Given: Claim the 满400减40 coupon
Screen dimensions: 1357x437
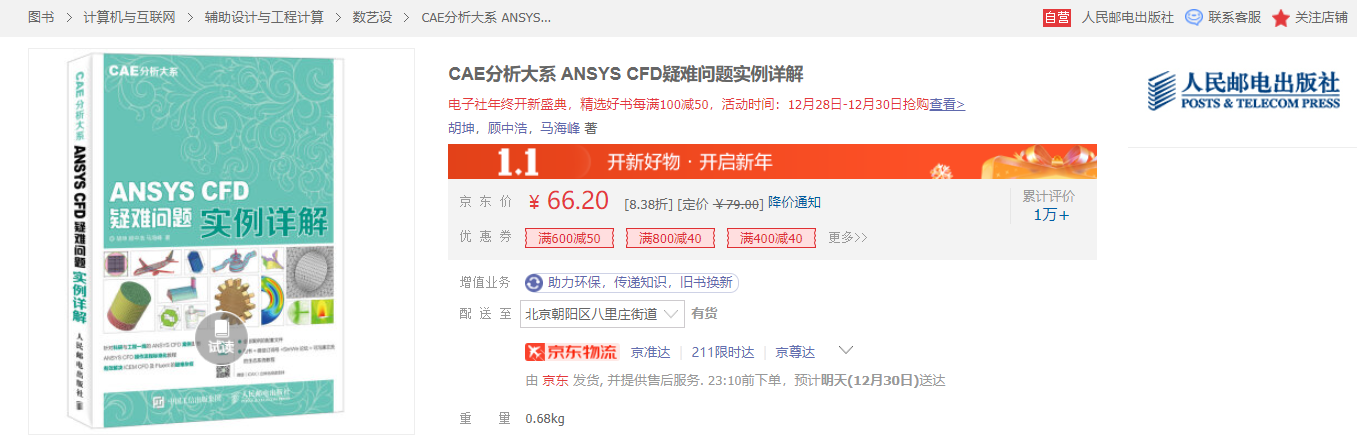Looking at the screenshot, I should click(771, 238).
